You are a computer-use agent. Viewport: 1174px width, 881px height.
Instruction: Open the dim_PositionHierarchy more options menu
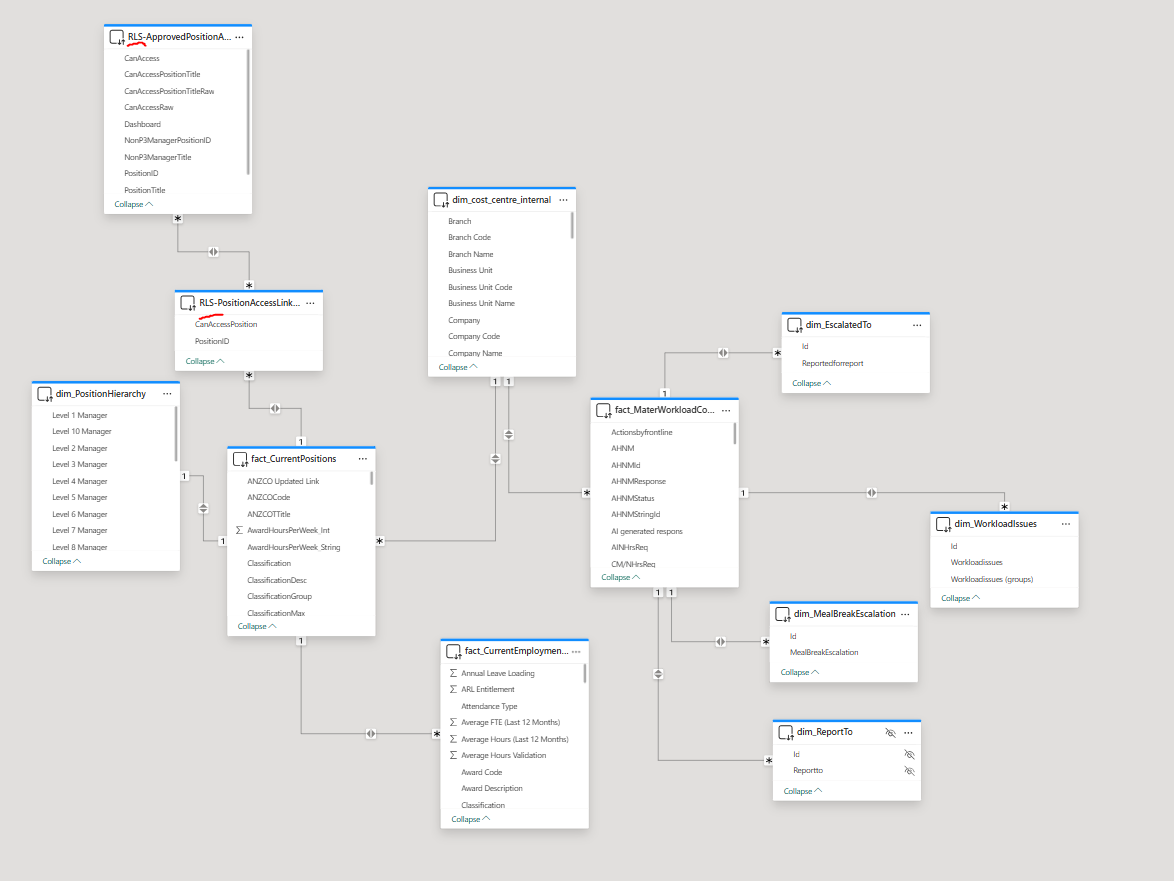coord(167,394)
